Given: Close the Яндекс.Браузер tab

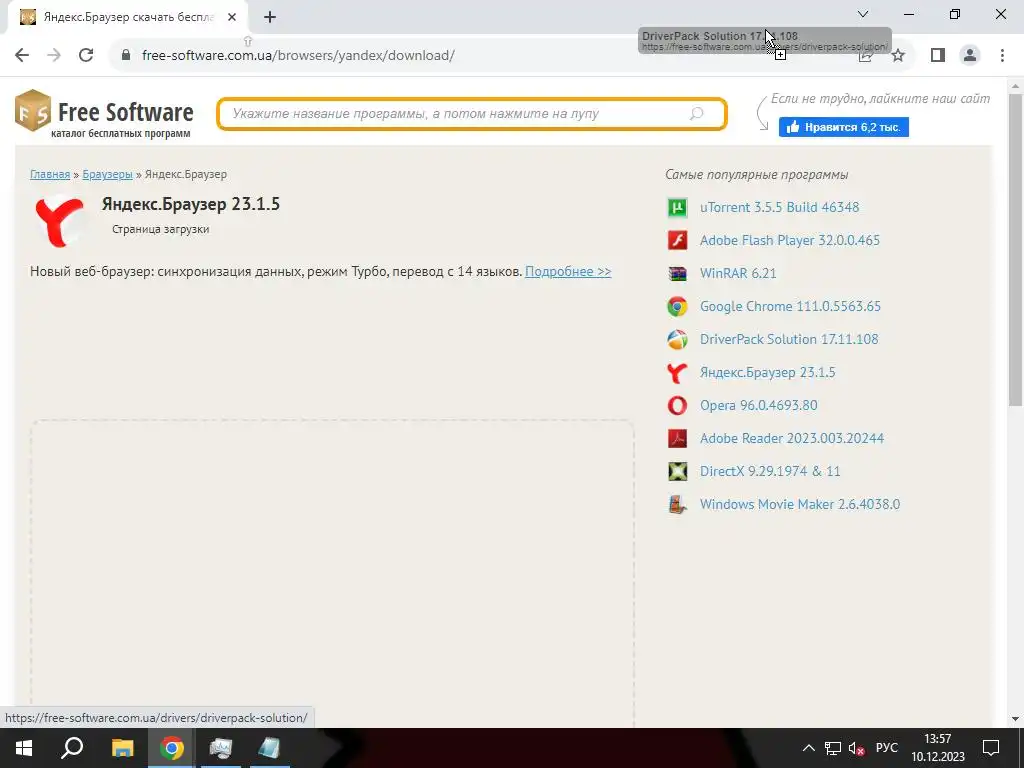Looking at the screenshot, I should [232, 18].
